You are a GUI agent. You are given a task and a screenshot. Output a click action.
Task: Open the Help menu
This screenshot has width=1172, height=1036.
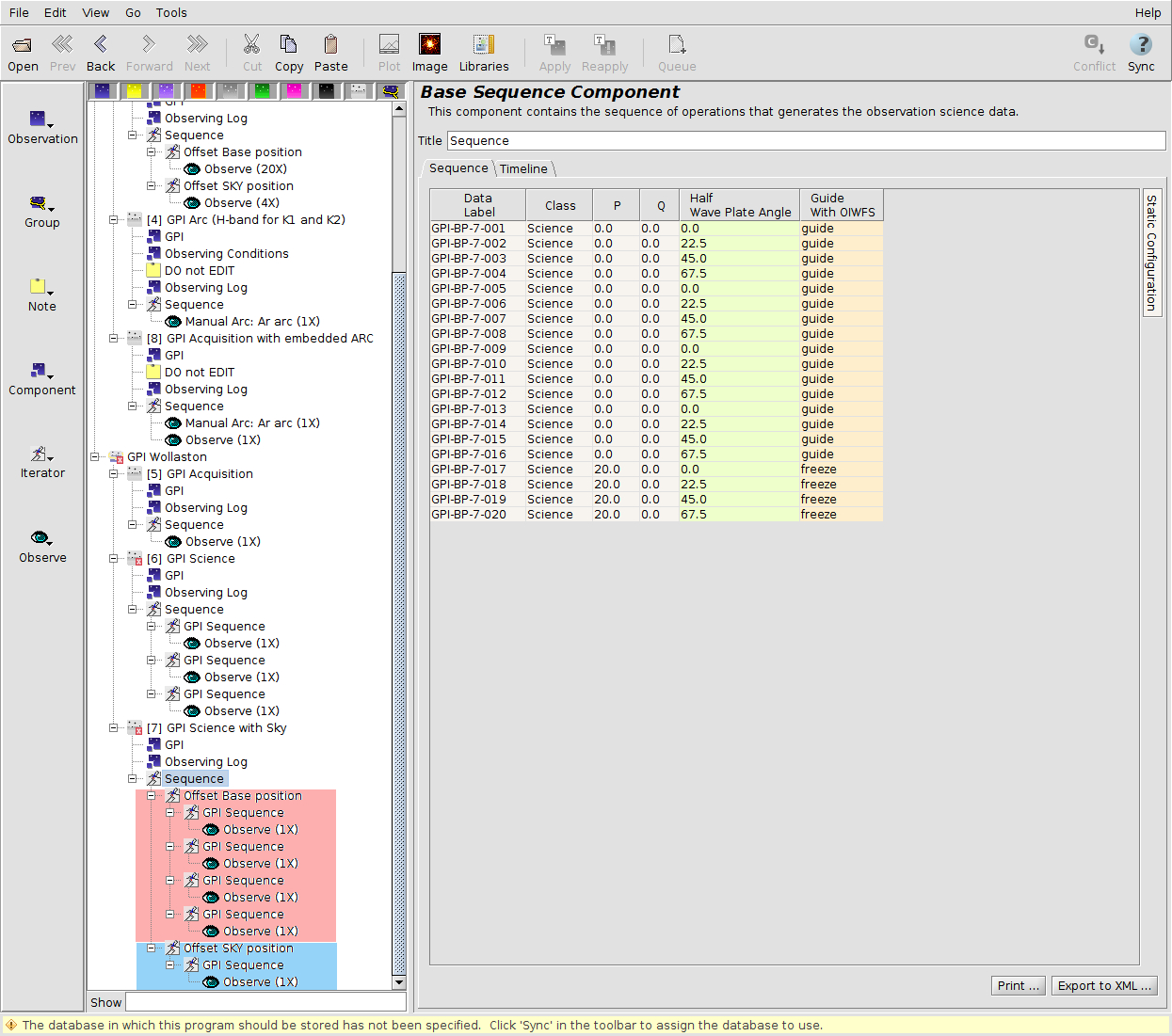click(1148, 13)
